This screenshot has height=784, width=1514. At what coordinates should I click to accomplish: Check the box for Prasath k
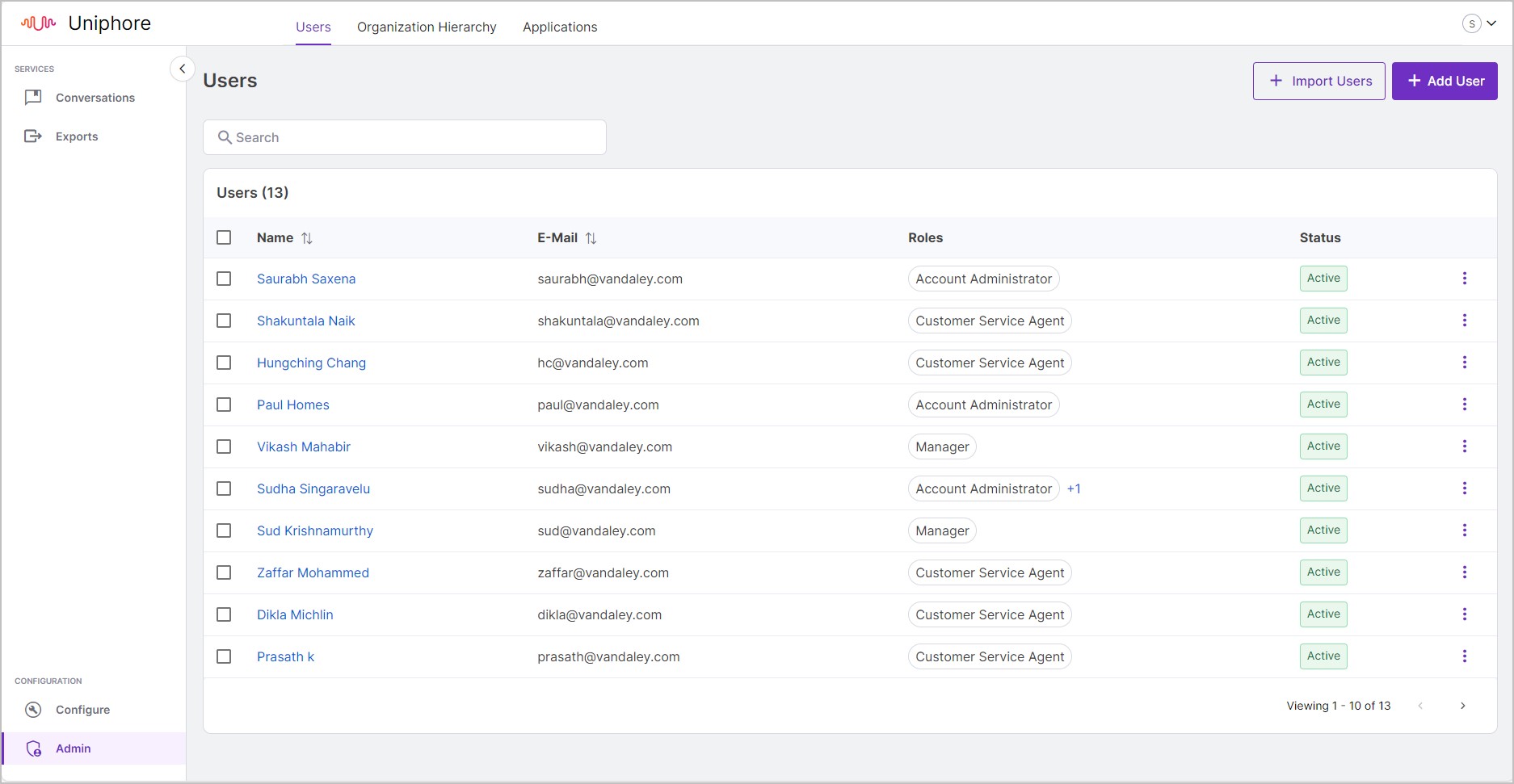point(224,656)
